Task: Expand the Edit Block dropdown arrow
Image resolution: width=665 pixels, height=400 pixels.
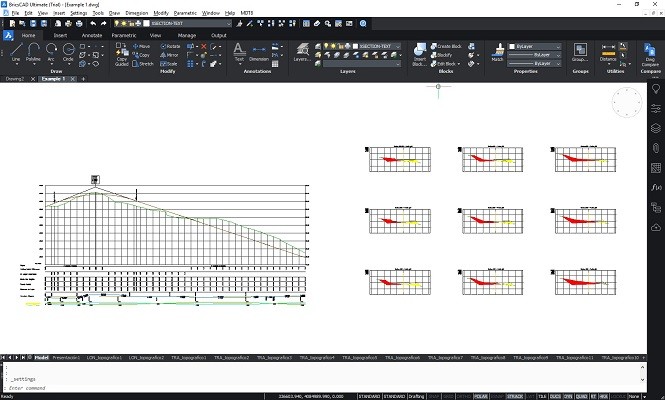Action: (x=459, y=64)
